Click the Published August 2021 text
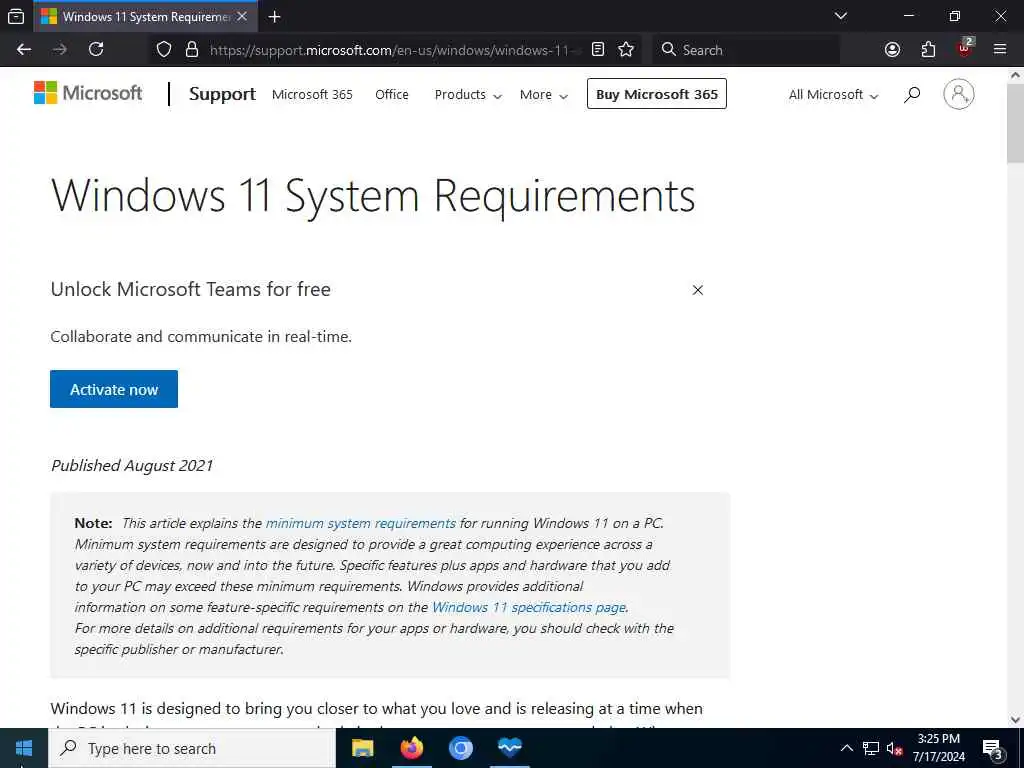Screen dimensions: 1024x768 [132, 466]
